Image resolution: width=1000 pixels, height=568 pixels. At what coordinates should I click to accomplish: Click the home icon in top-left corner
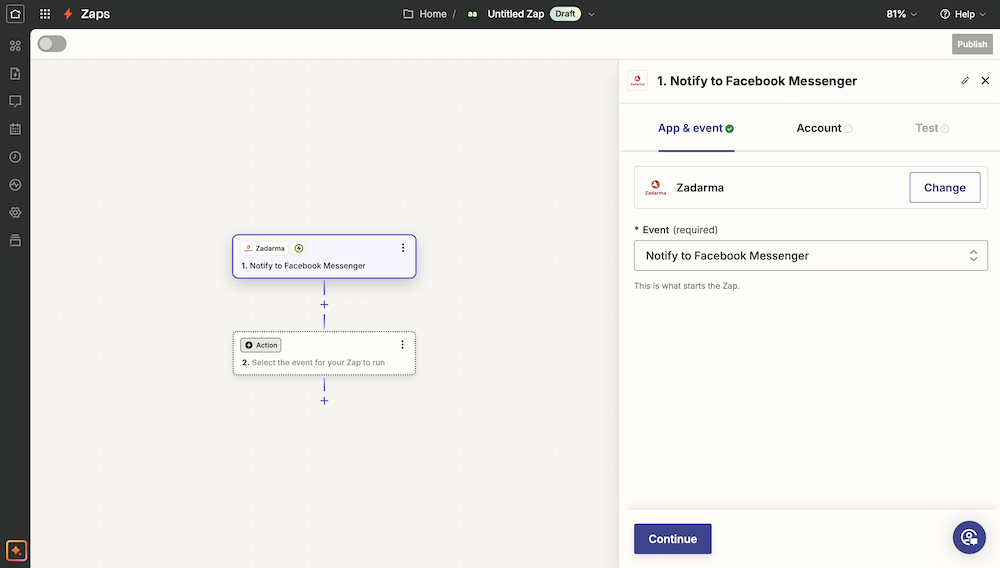15,14
